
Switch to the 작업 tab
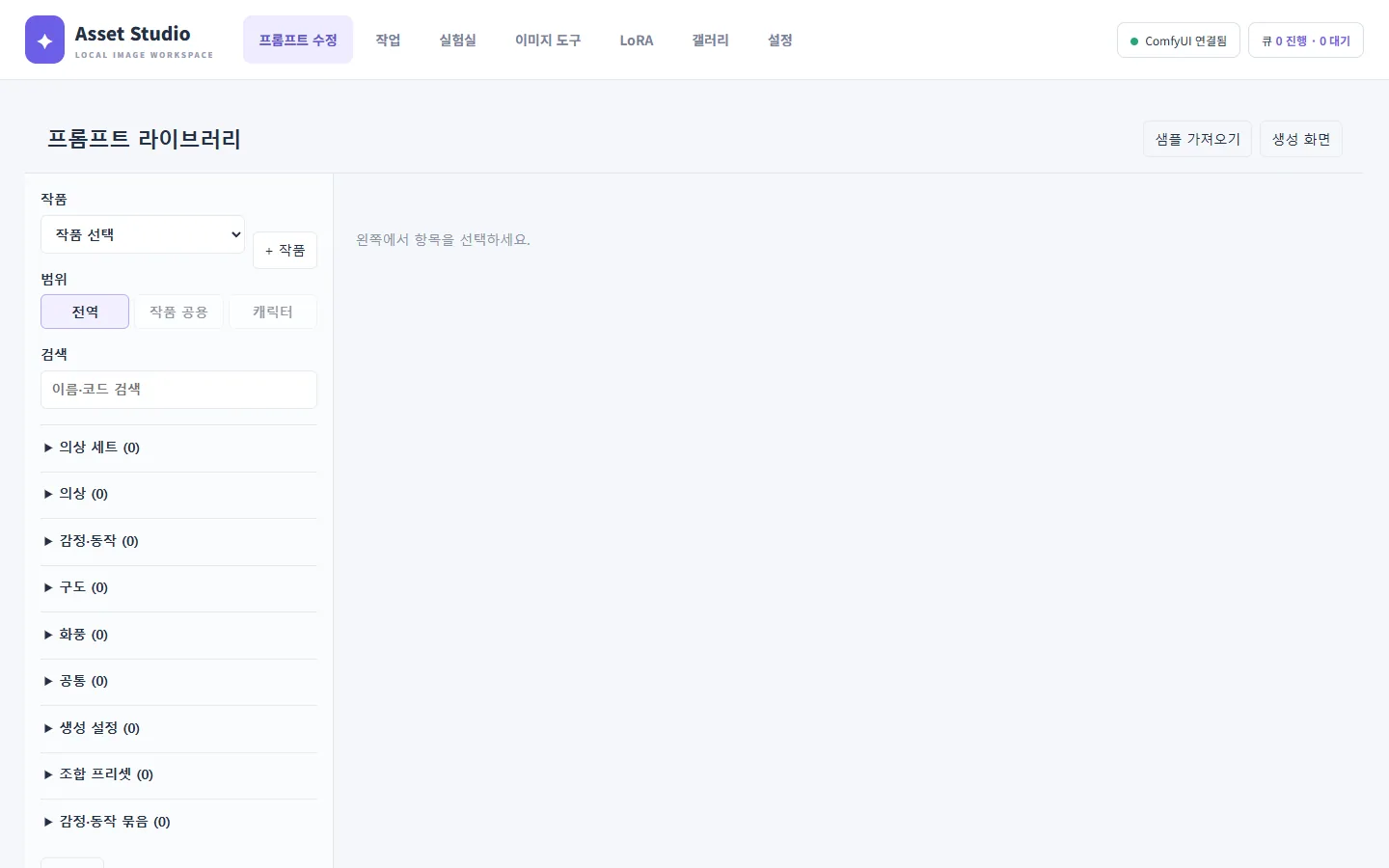(x=388, y=40)
